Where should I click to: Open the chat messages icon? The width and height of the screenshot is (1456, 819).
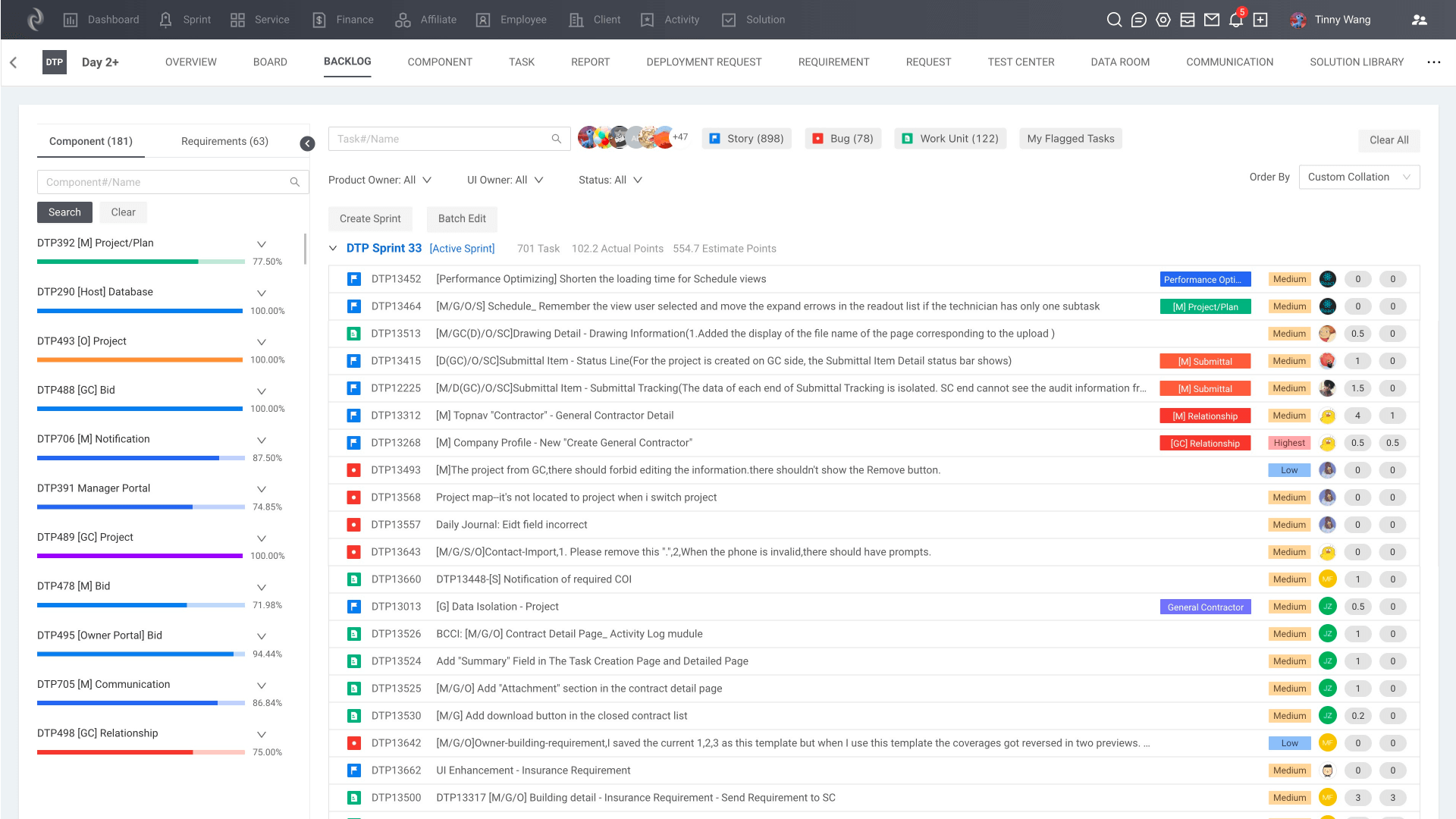[x=1138, y=20]
